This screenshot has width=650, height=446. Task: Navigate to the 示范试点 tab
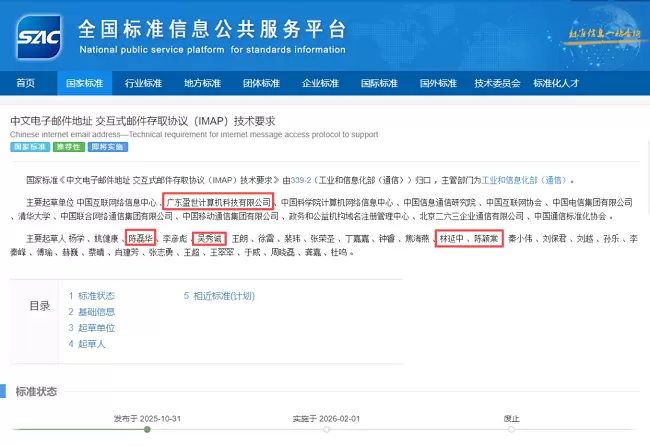(x=439, y=83)
